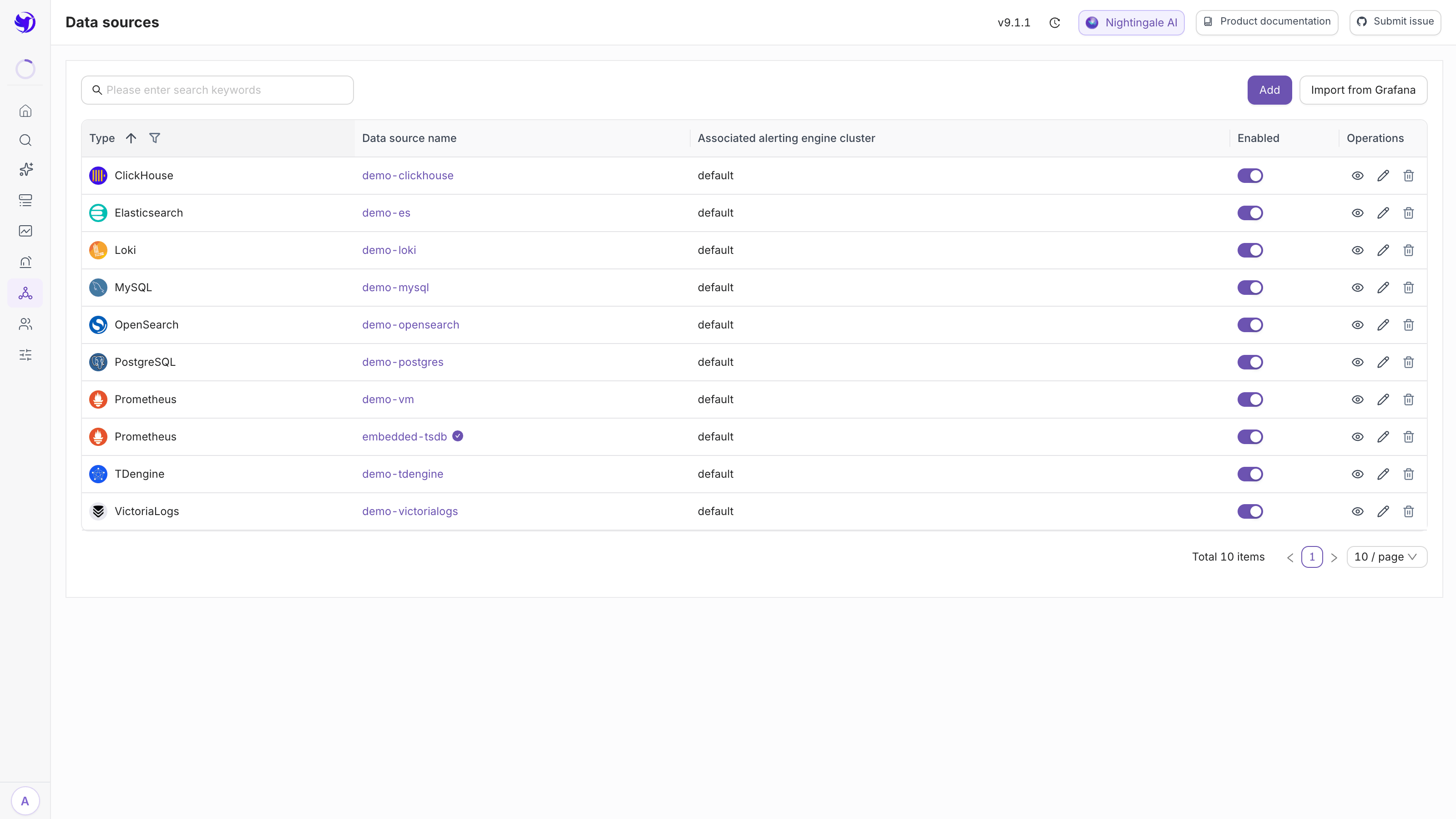The height and width of the screenshot is (819, 1456).
Task: Delete the embedded-tsdb data source
Action: tap(1409, 437)
